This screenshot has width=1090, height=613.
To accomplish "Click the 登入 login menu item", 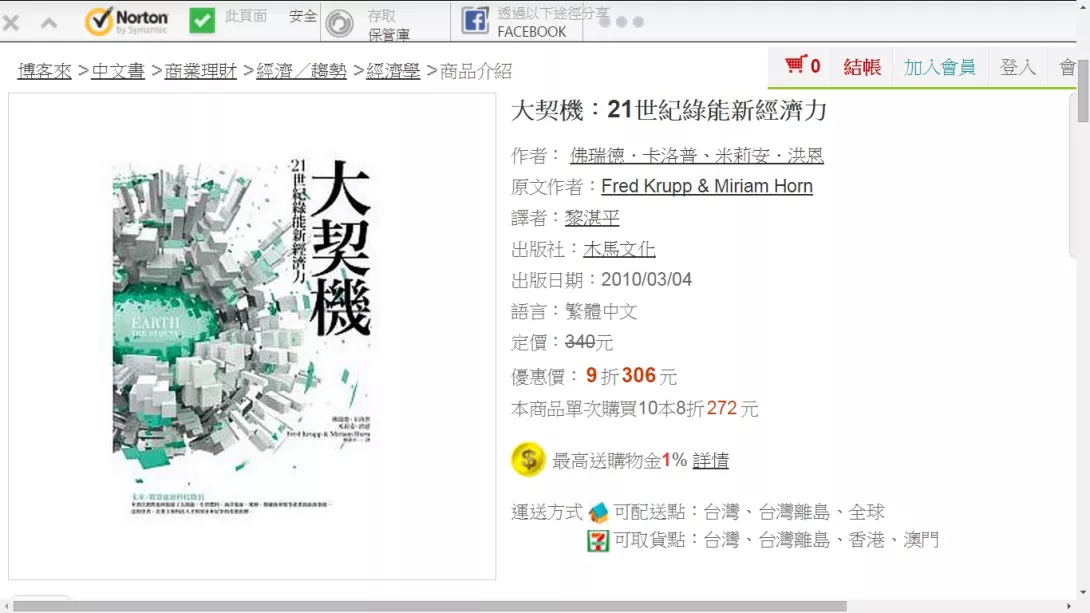I will click(x=1018, y=67).
